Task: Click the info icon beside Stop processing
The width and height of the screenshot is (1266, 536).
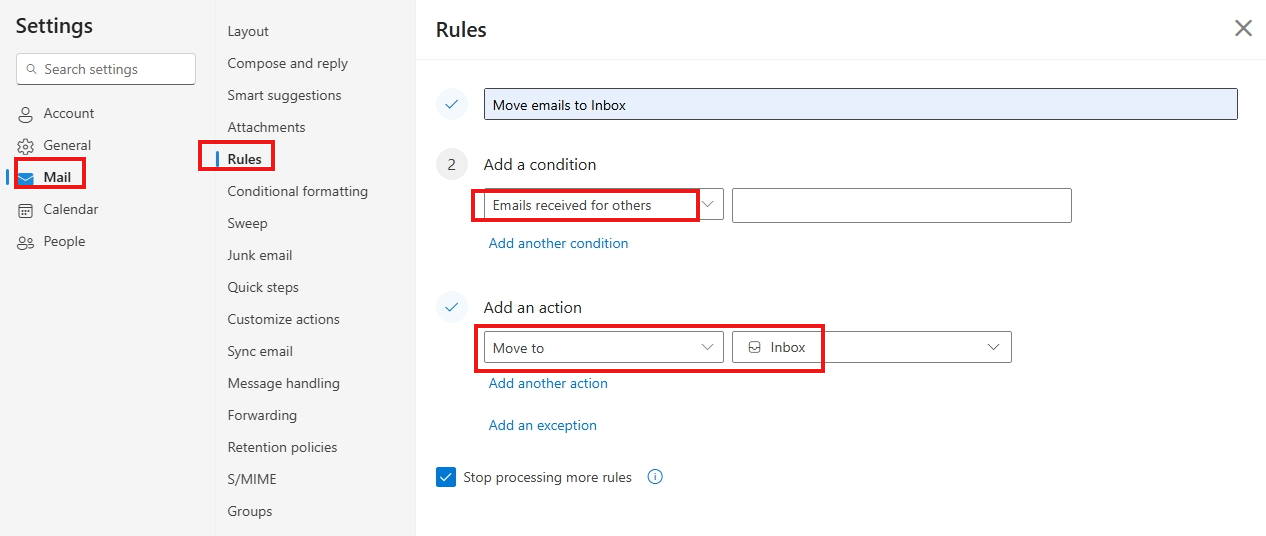Action: 655,477
